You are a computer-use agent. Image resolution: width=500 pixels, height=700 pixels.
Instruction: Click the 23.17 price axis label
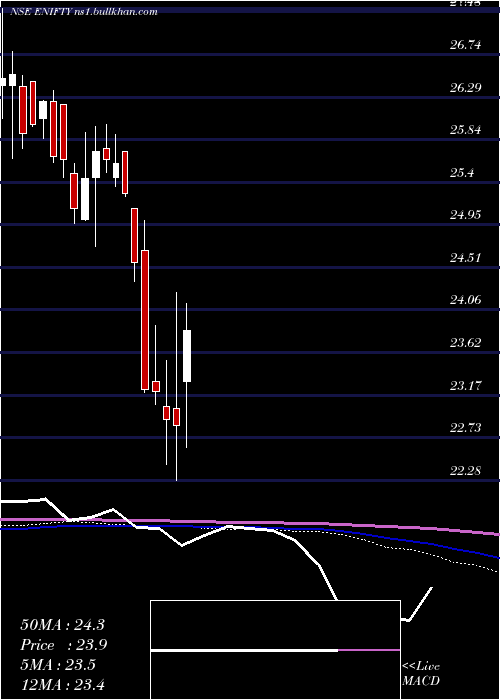(466, 385)
